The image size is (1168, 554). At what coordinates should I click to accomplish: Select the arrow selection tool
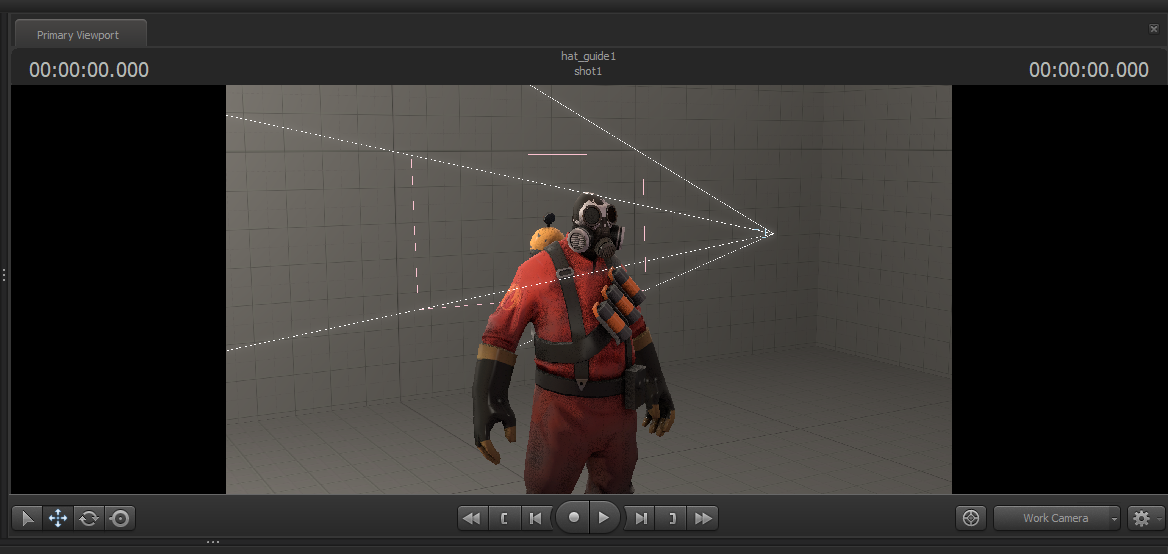pos(28,518)
